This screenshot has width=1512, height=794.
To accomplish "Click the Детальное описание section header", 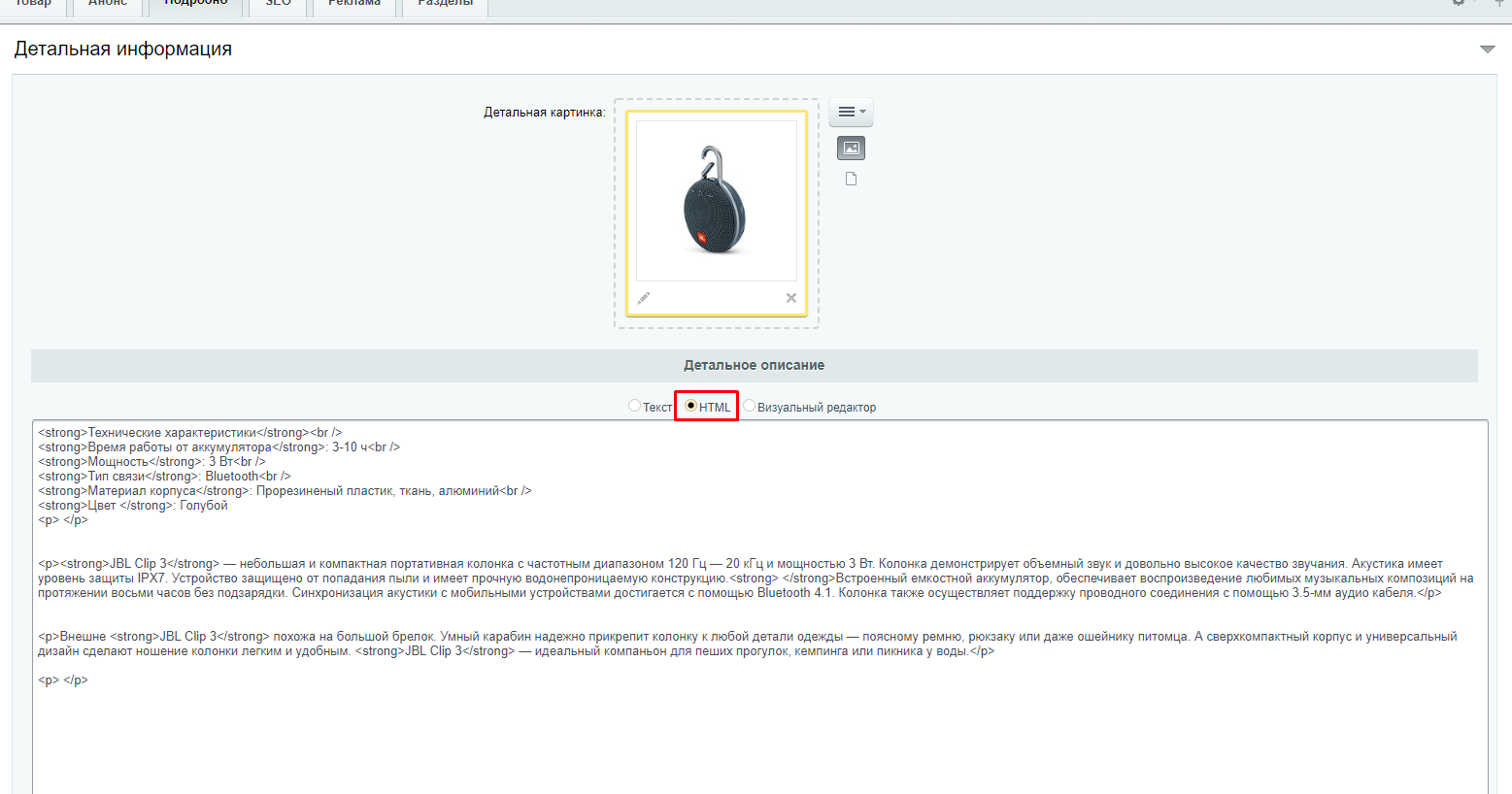I will click(x=755, y=366).
